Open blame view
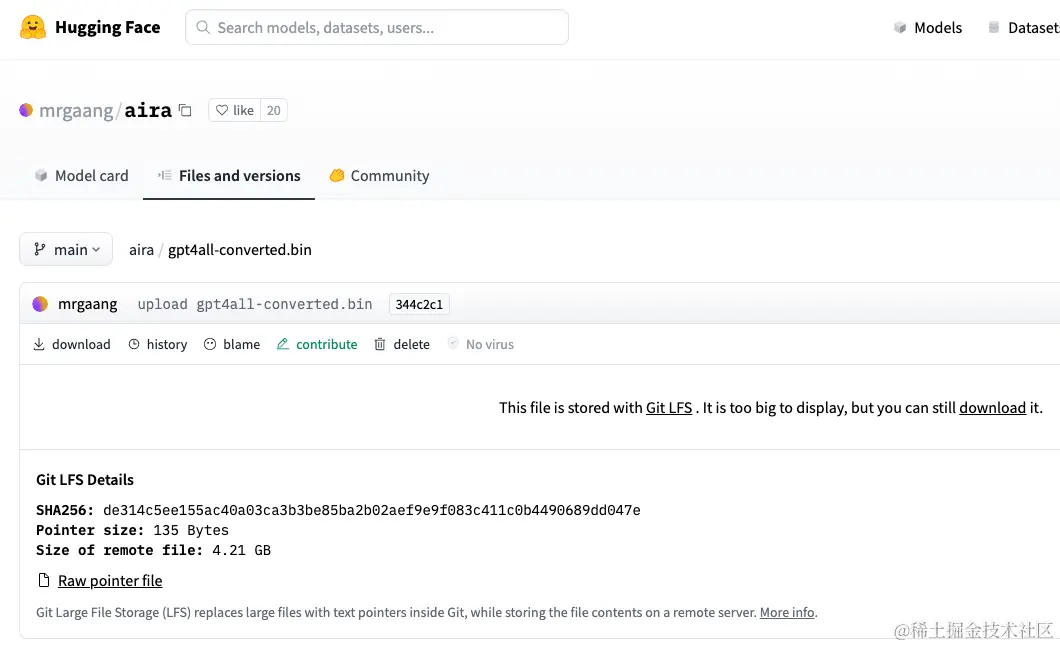1060x647 pixels. pyautogui.click(x=232, y=344)
